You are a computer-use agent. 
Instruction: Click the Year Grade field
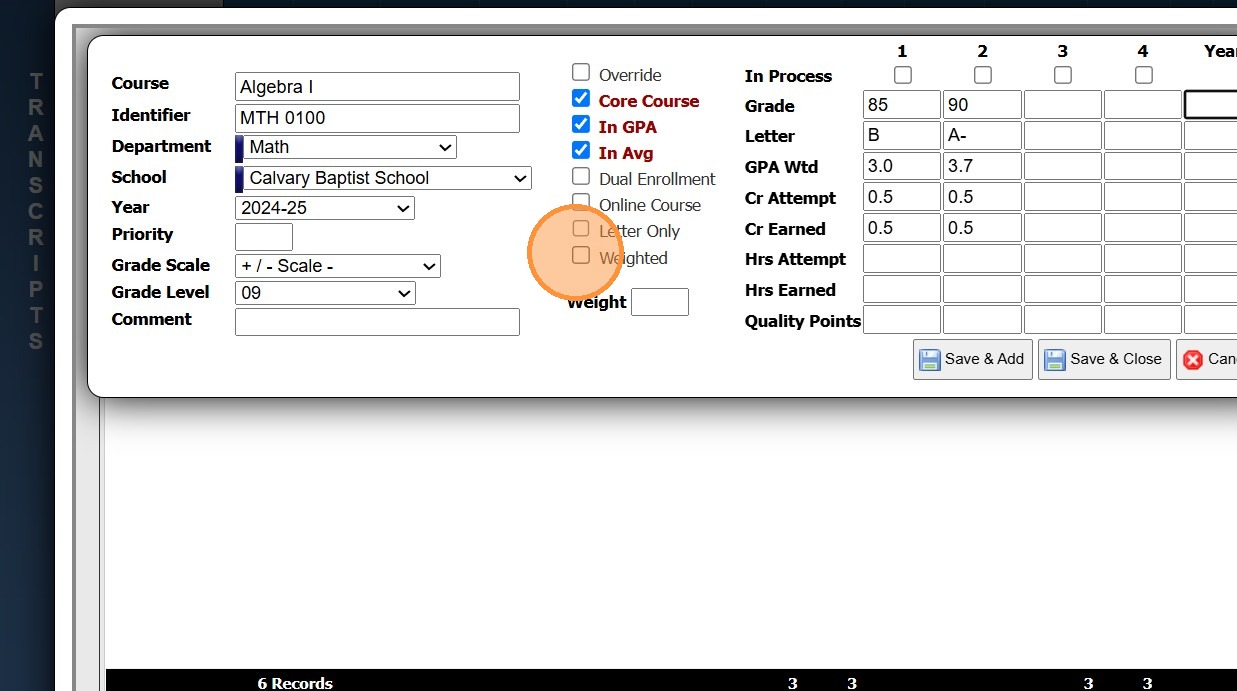click(1211, 105)
